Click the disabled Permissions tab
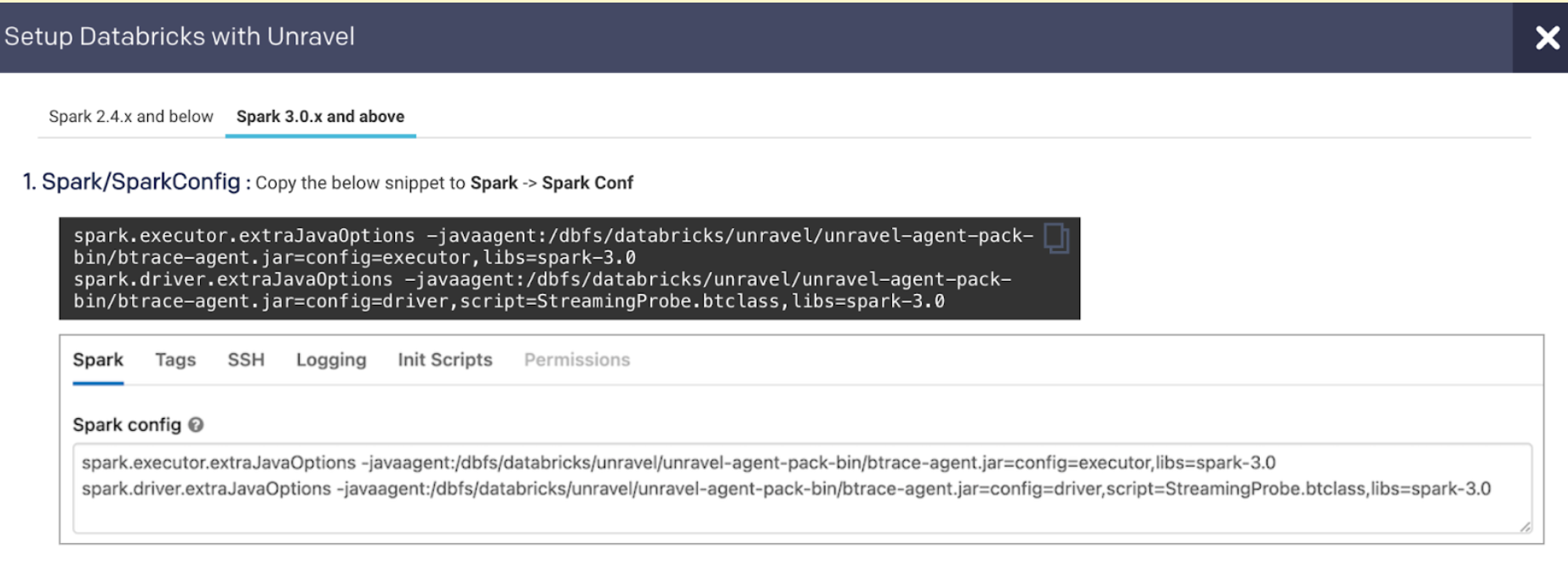 pos(578,359)
